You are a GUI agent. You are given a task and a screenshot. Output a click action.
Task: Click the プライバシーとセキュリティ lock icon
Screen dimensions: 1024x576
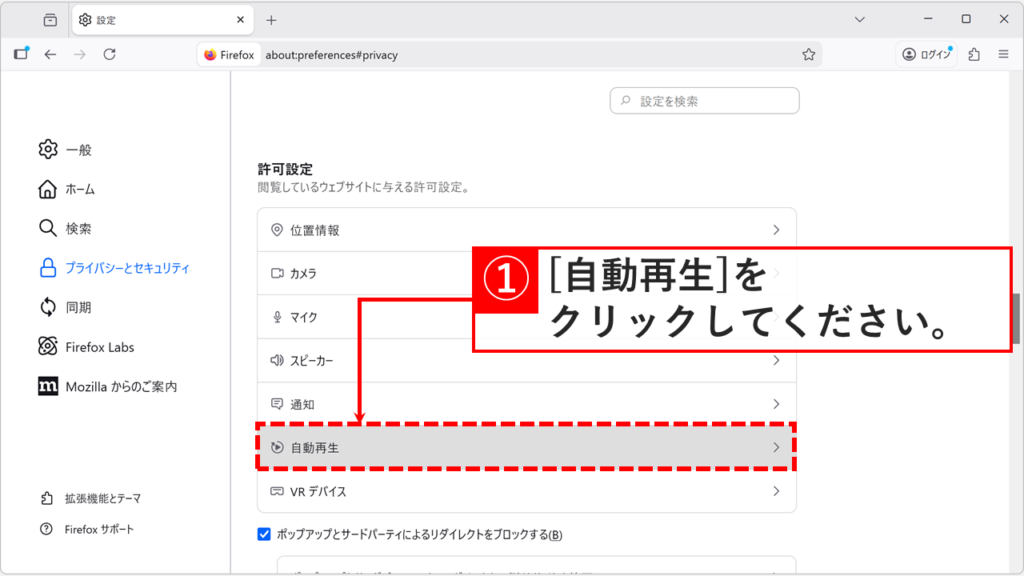coord(47,267)
